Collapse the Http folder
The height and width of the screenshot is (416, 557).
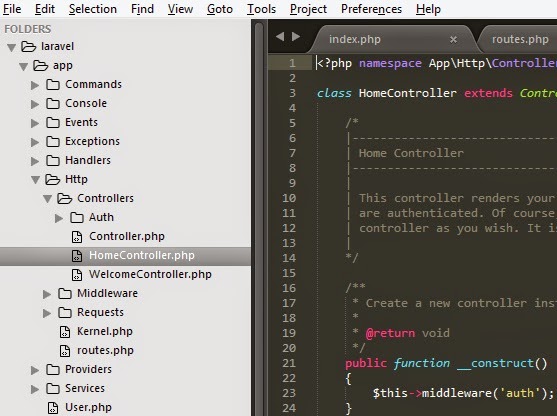pyautogui.click(x=36, y=180)
